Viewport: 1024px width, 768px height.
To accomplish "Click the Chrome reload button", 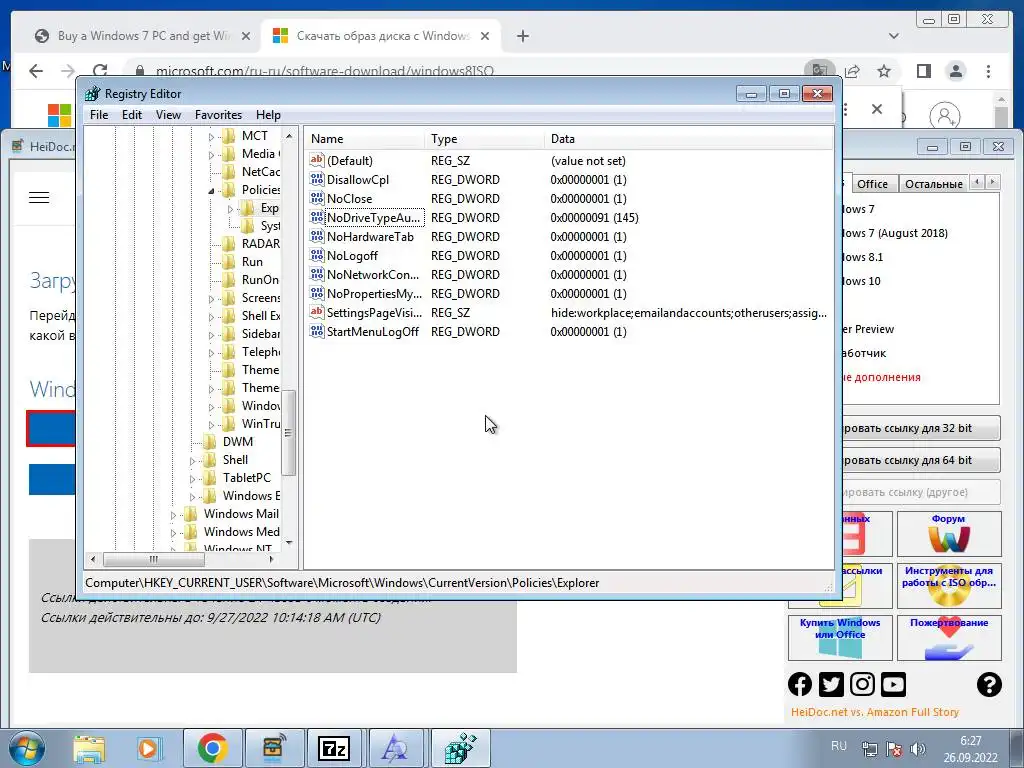I will coord(100,71).
